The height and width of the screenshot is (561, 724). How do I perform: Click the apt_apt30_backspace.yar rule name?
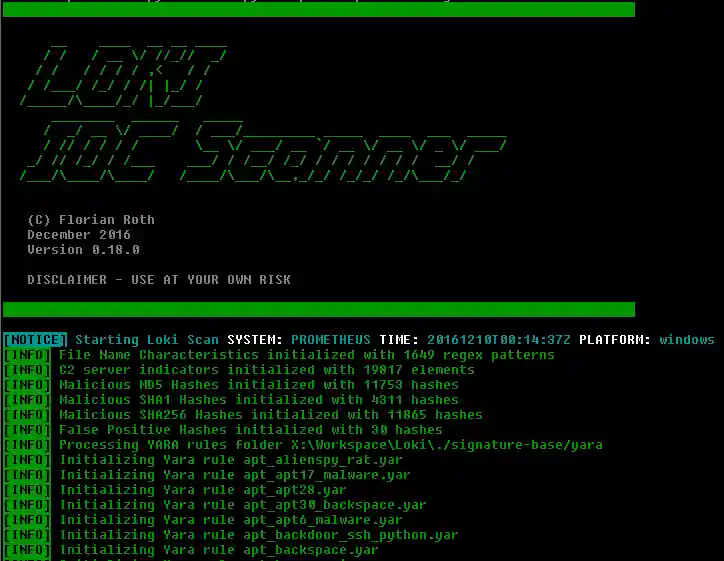335,505
